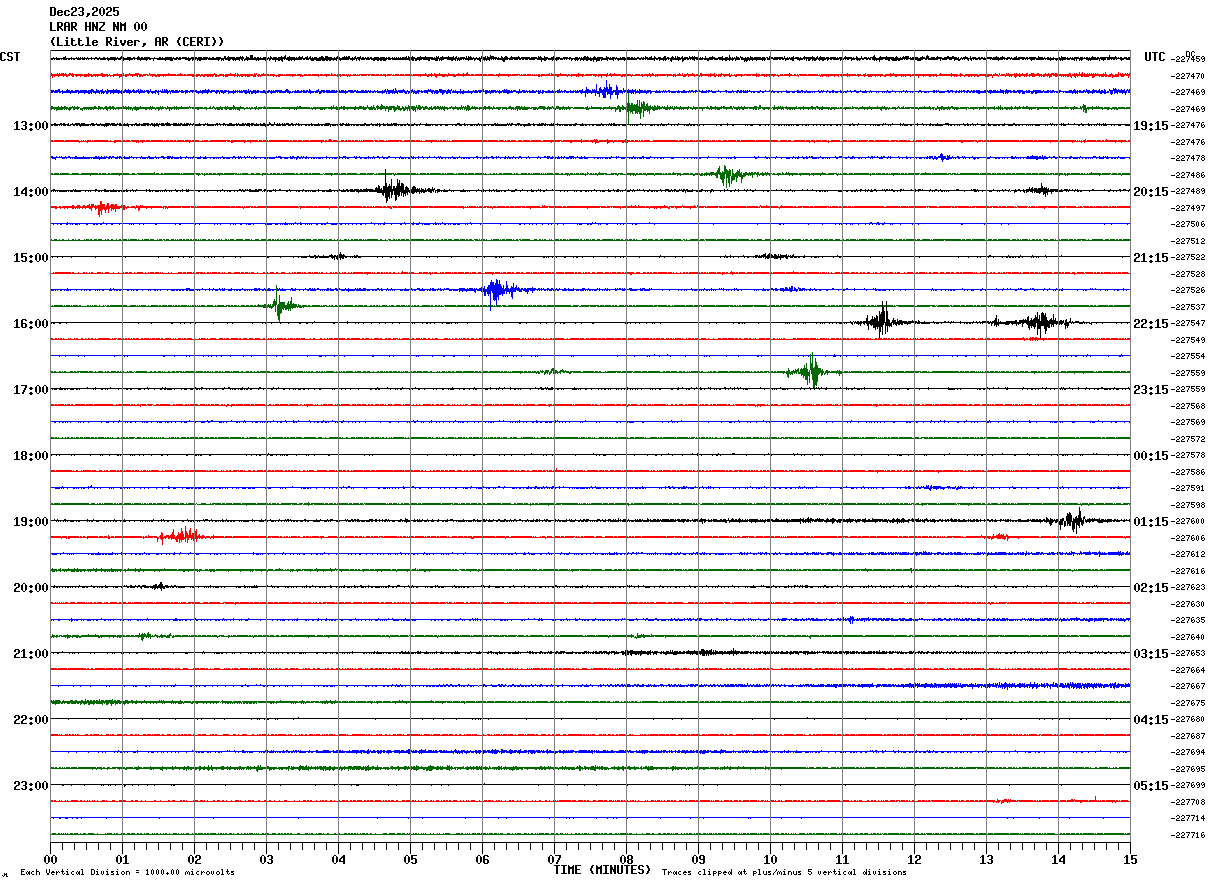Click the DC offset value -227554
Screen dimensions: 1210x886
coord(1188,357)
